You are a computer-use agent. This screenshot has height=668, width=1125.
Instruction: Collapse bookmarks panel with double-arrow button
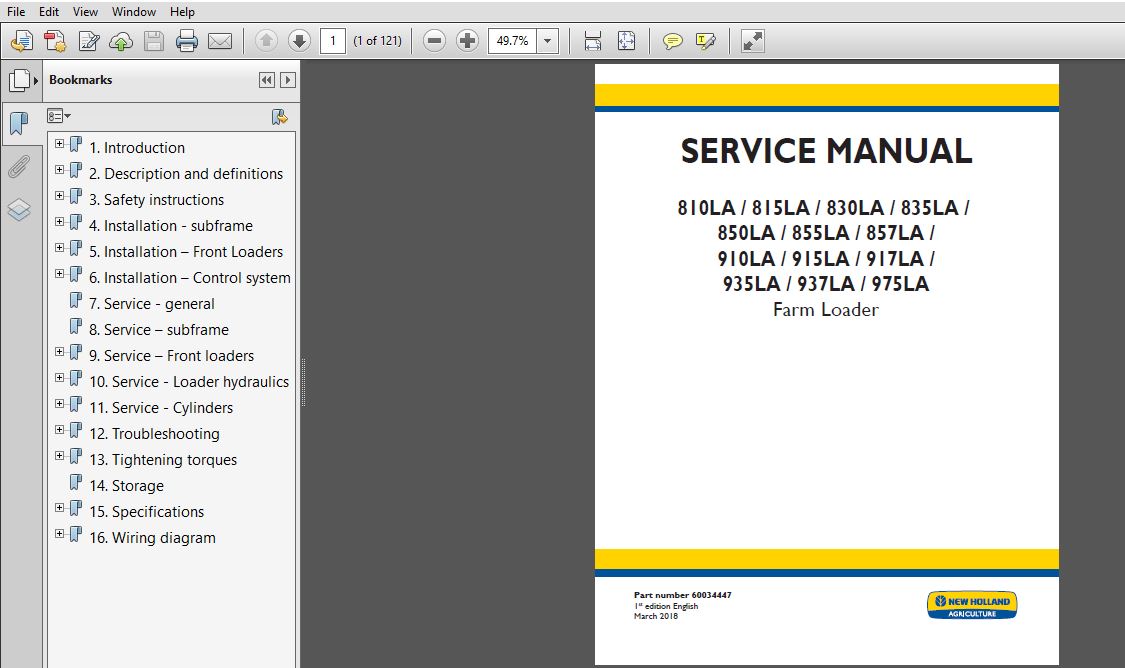267,80
